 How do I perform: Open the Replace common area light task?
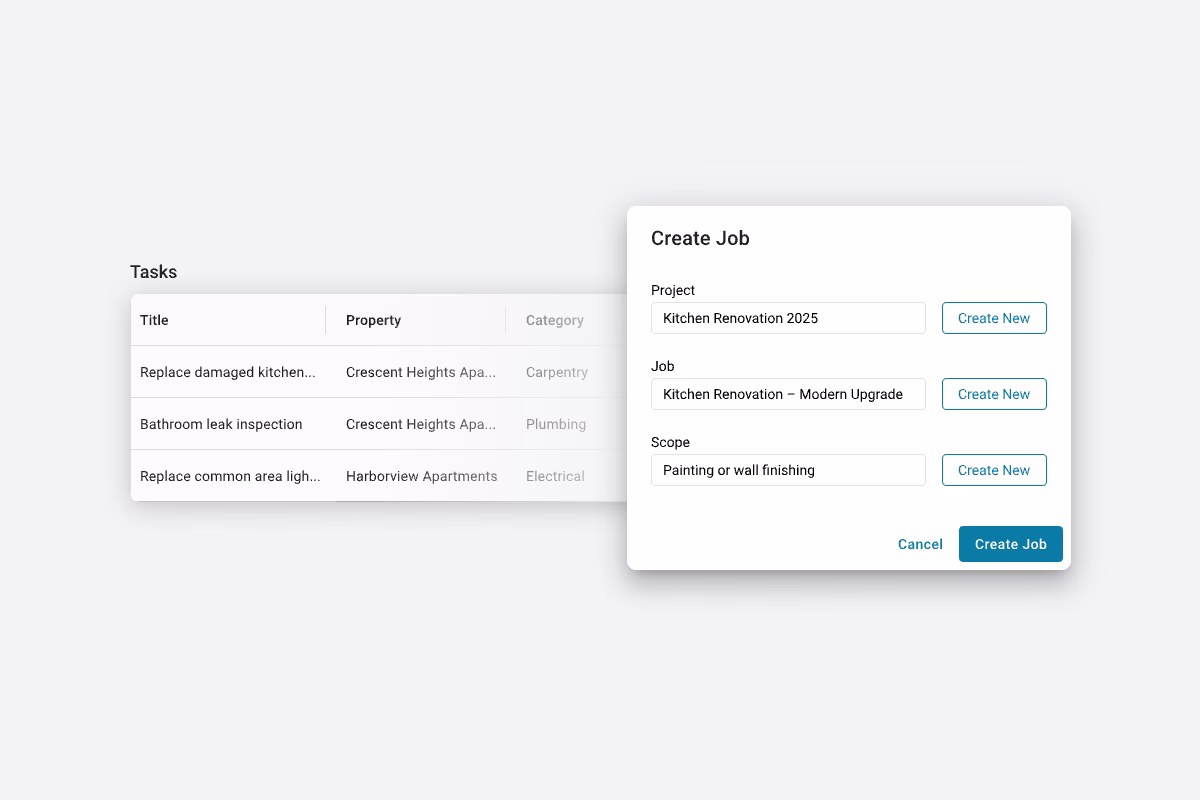click(x=230, y=476)
